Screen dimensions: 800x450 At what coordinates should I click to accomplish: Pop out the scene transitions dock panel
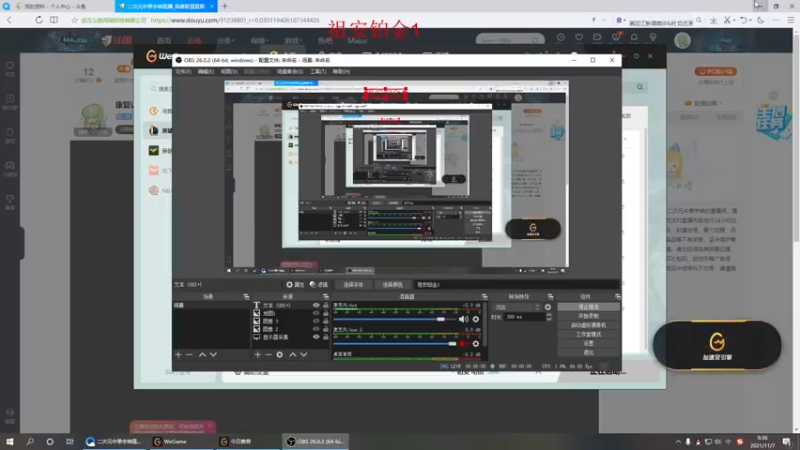(550, 296)
